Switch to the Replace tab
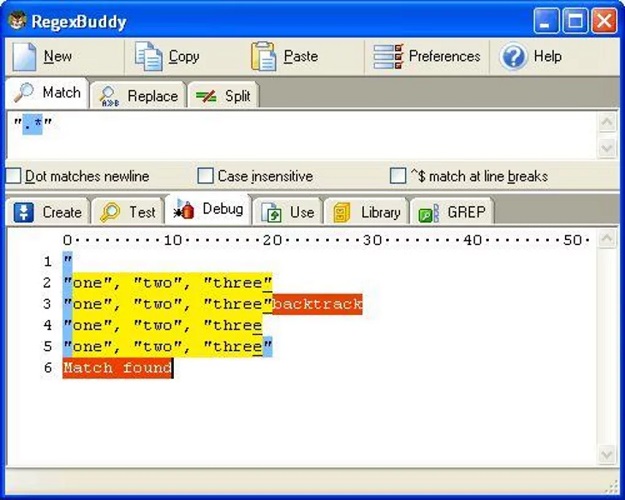 click(138, 96)
